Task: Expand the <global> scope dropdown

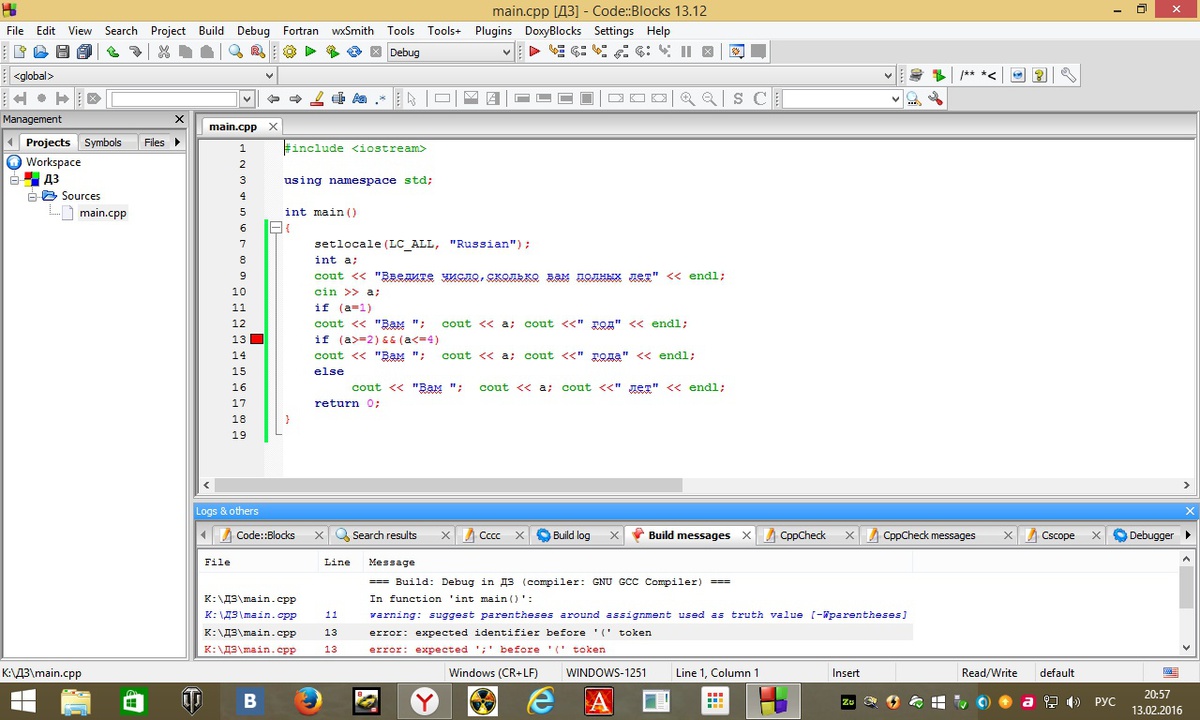Action: click(x=268, y=76)
